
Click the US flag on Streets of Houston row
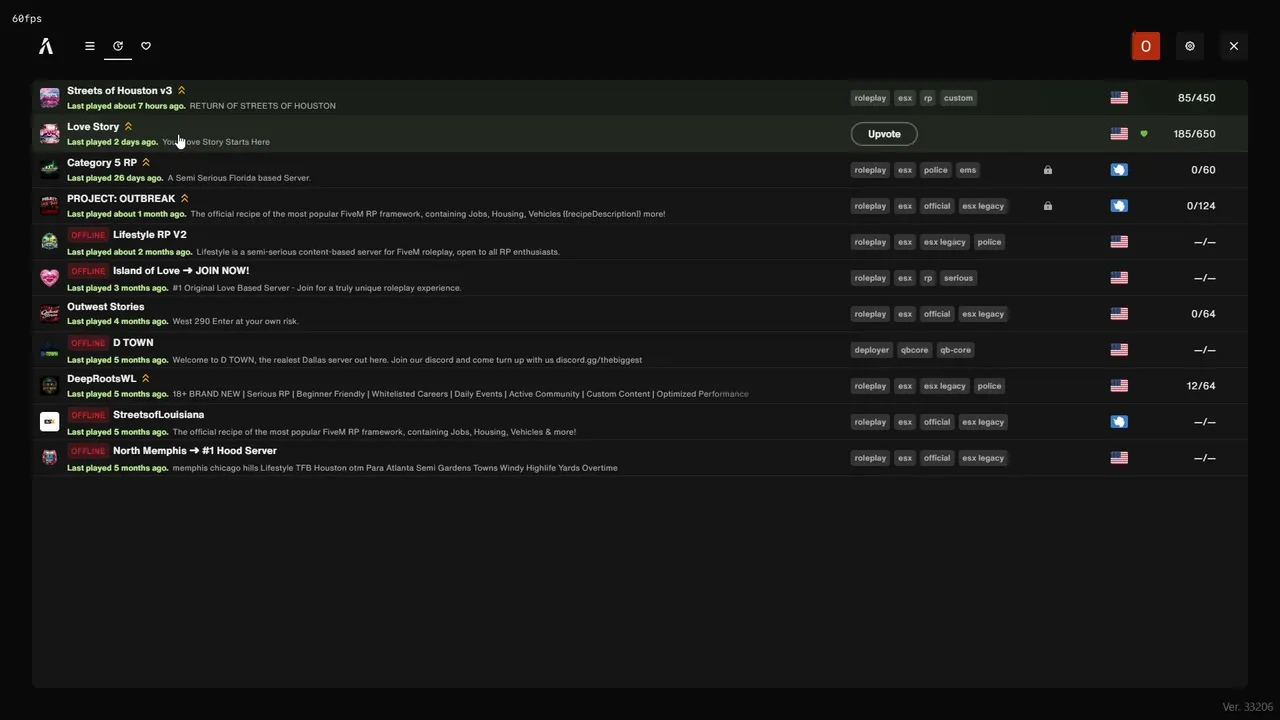point(1119,98)
